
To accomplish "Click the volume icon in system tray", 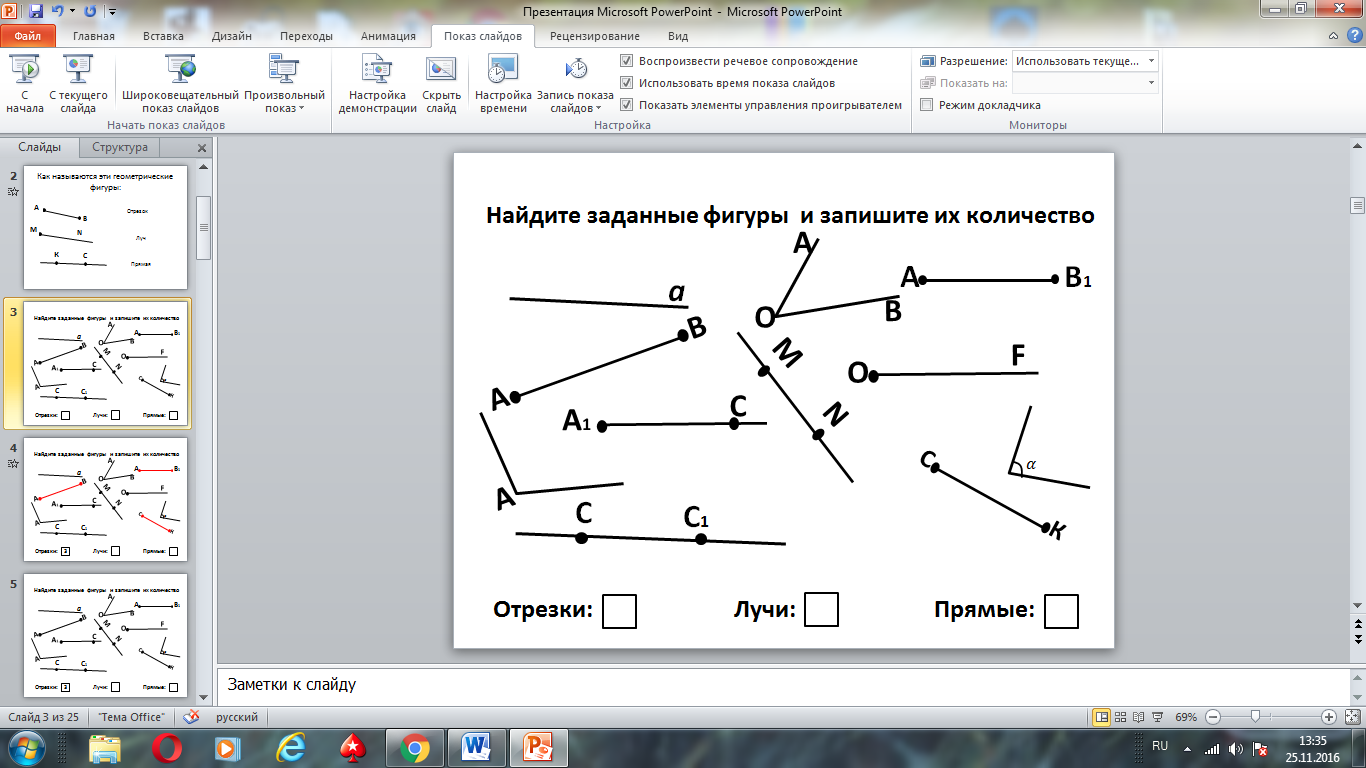I will click(x=1236, y=748).
